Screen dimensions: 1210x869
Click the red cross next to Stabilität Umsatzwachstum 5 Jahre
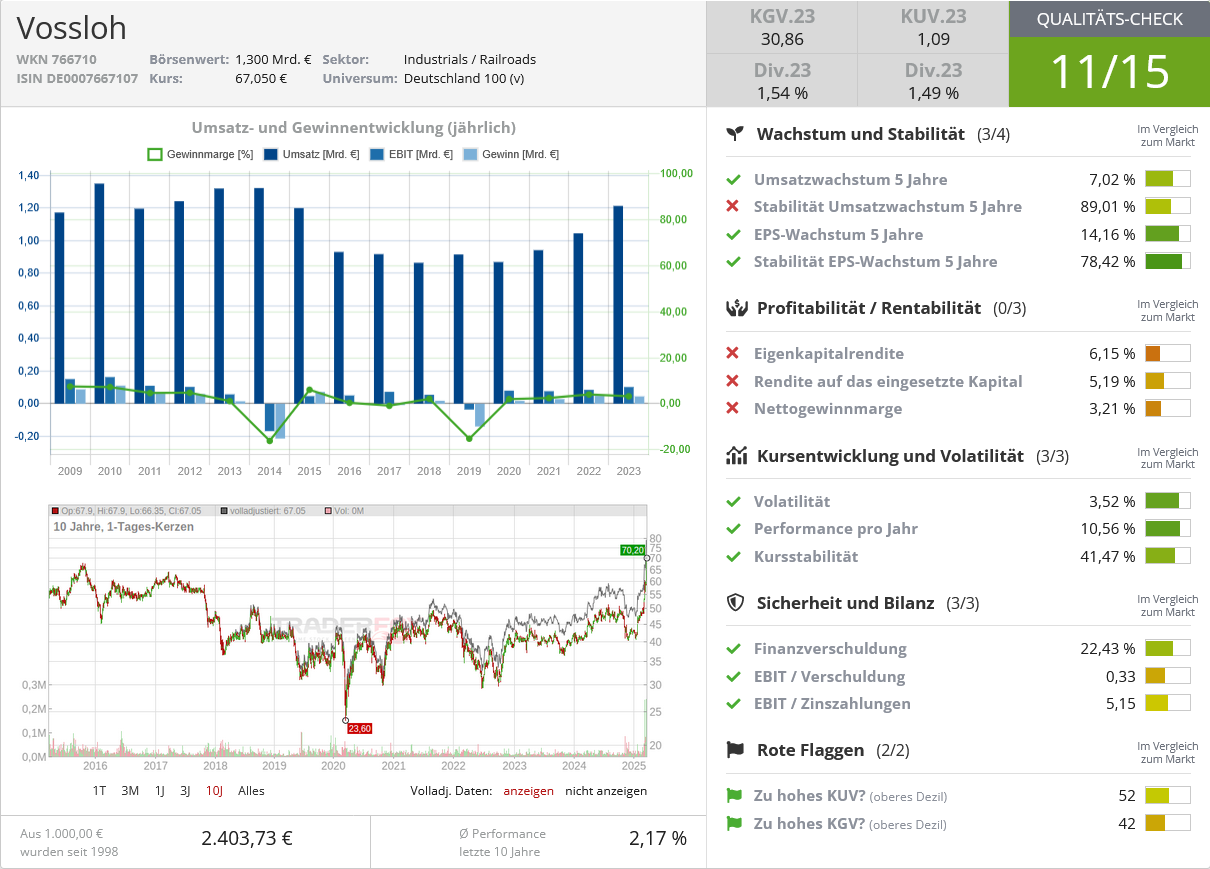pyautogui.click(x=733, y=207)
